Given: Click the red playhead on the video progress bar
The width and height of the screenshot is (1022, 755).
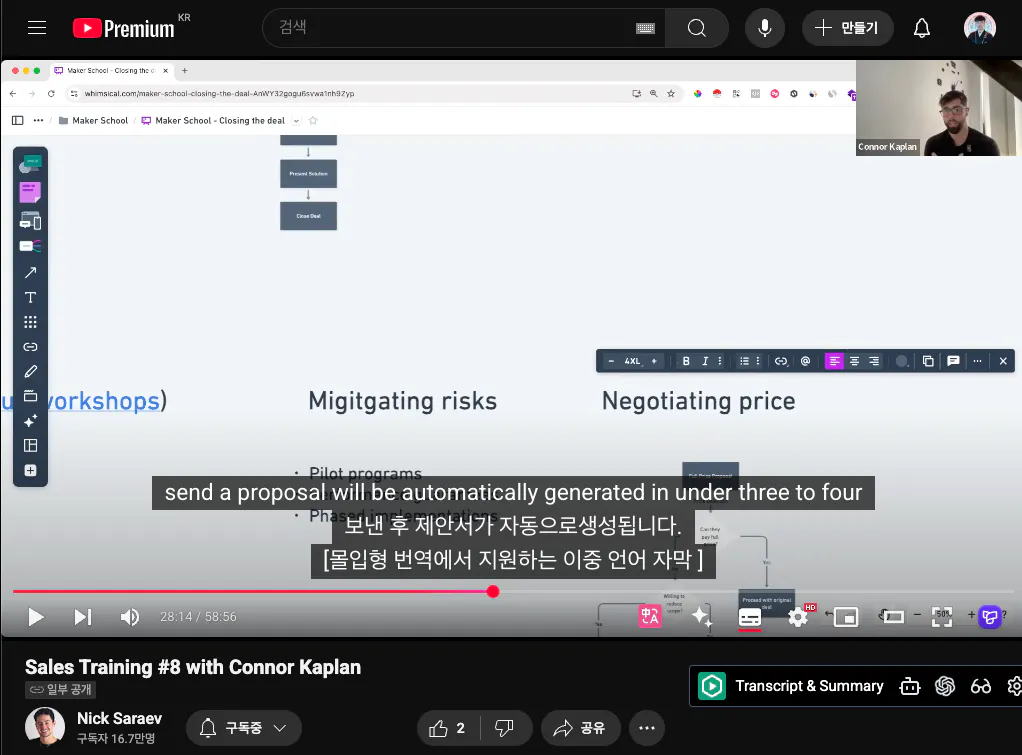Looking at the screenshot, I should tap(492, 591).
